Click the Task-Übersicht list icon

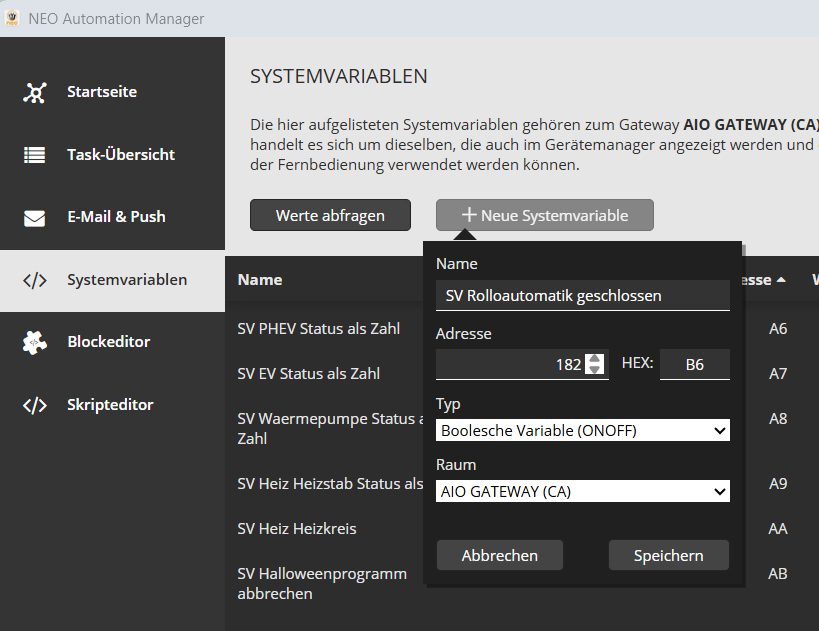(35, 155)
